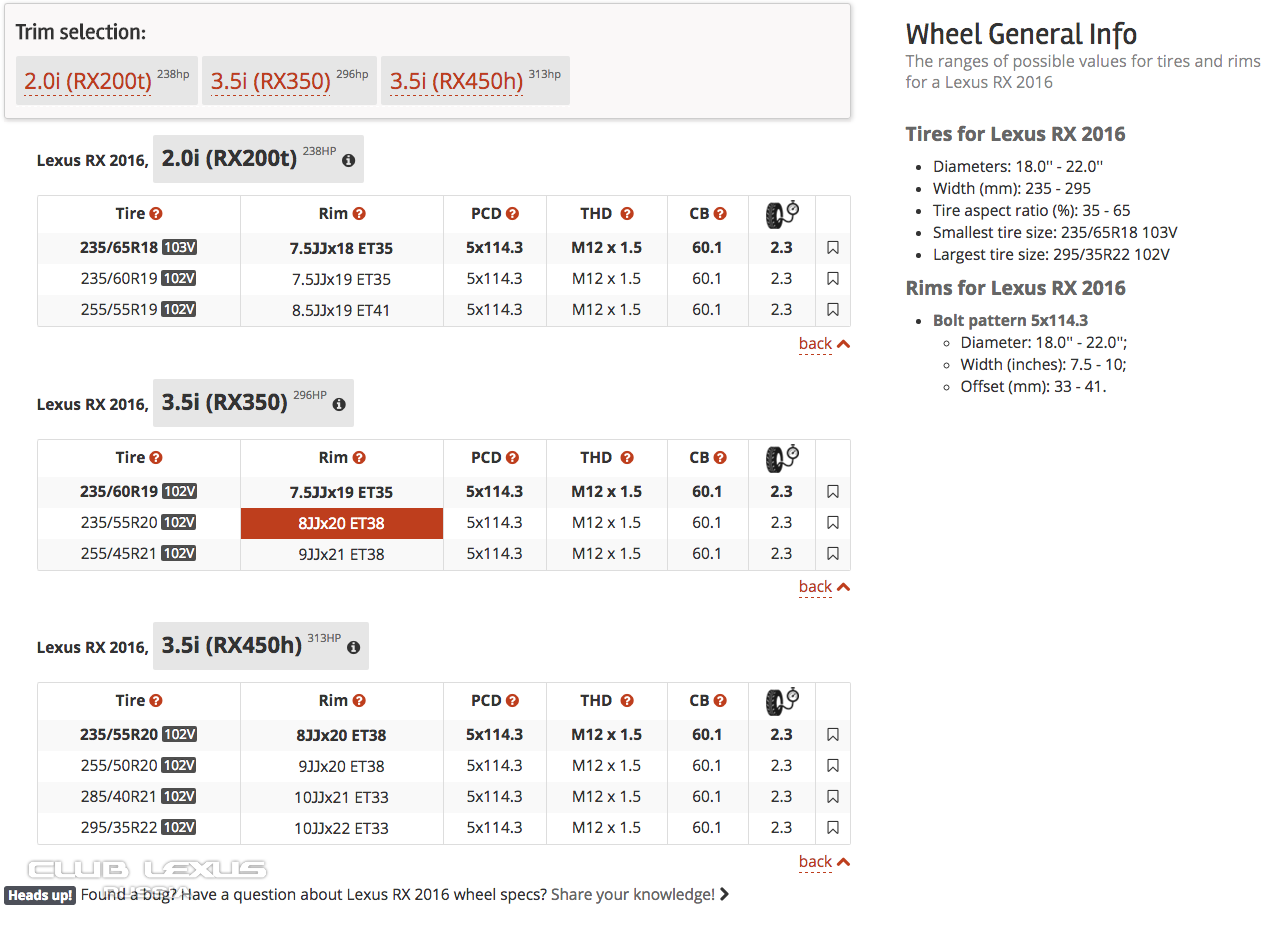Image resolution: width=1284 pixels, height=925 pixels.
Task: Bookmark the 295/35R22 tire row
Action: tap(833, 828)
